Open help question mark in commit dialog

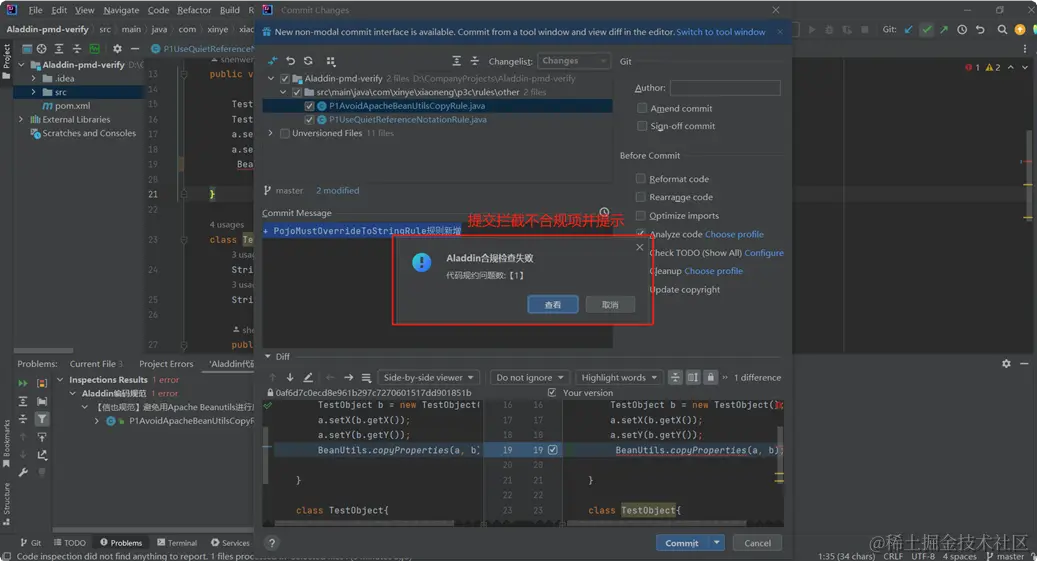tap(271, 542)
